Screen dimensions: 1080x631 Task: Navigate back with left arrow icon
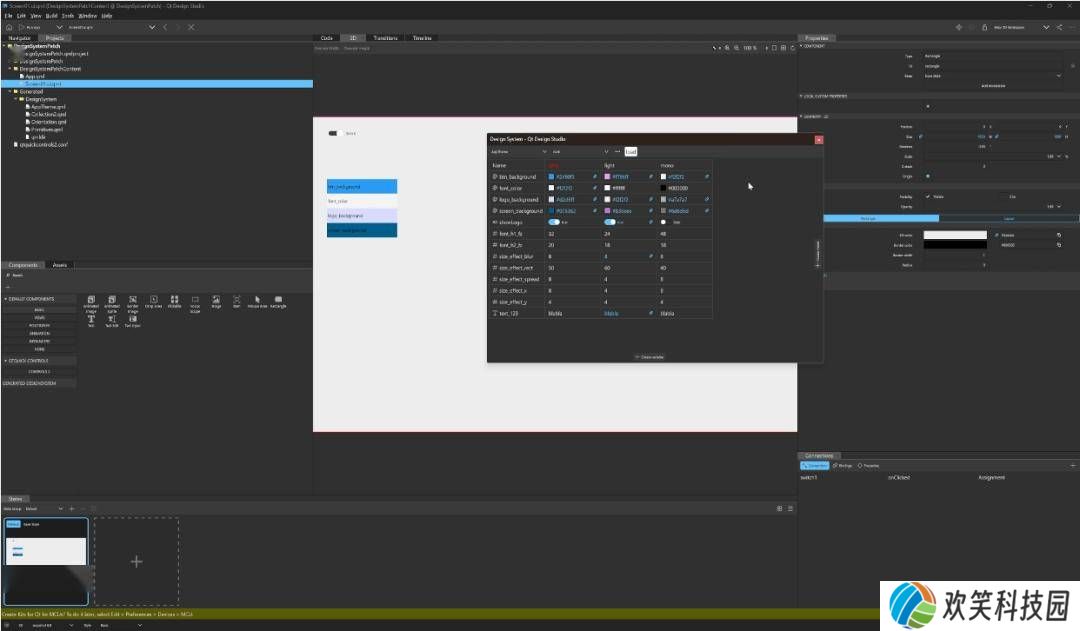(x=165, y=28)
